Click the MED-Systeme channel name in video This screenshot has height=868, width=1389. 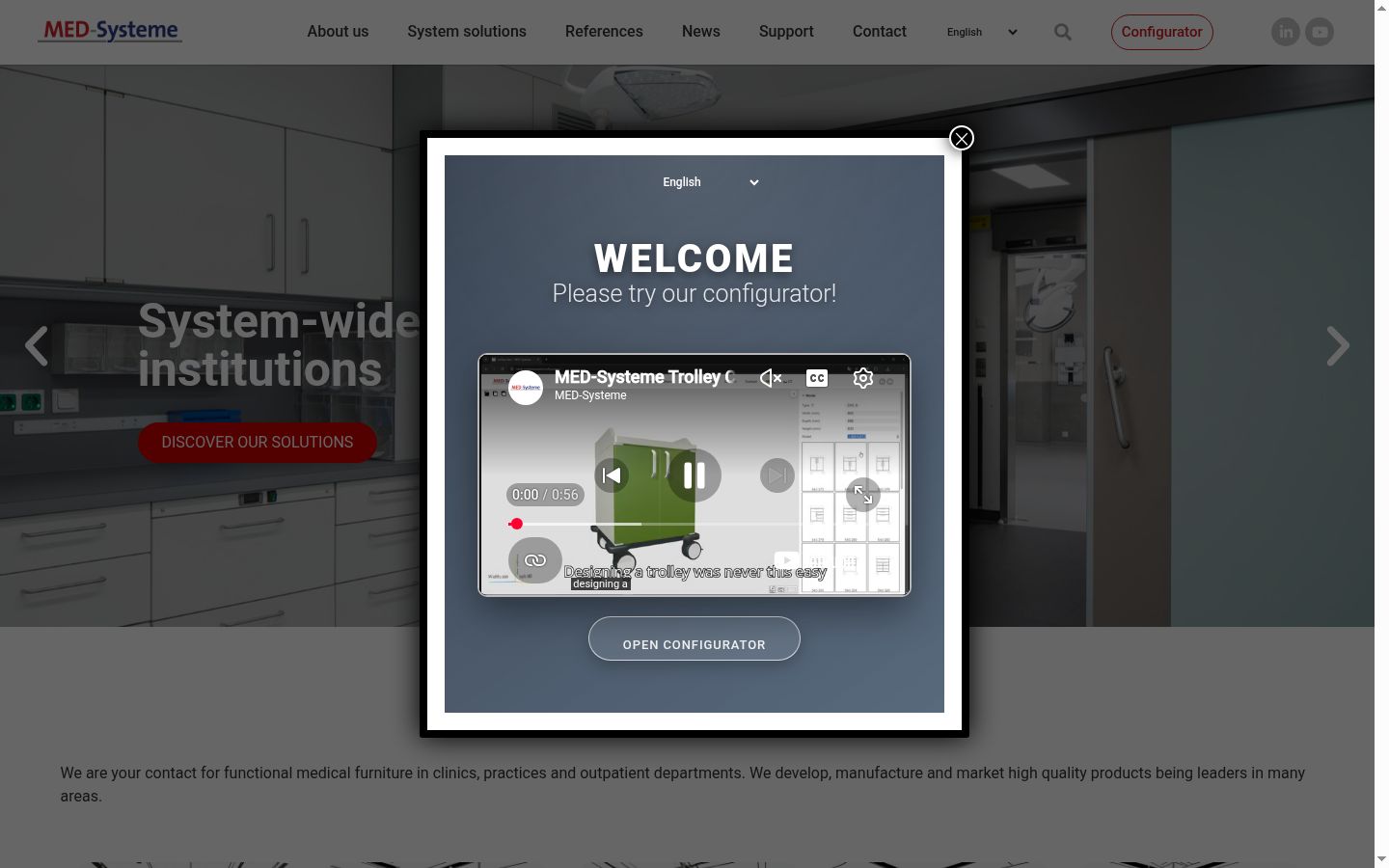click(590, 395)
